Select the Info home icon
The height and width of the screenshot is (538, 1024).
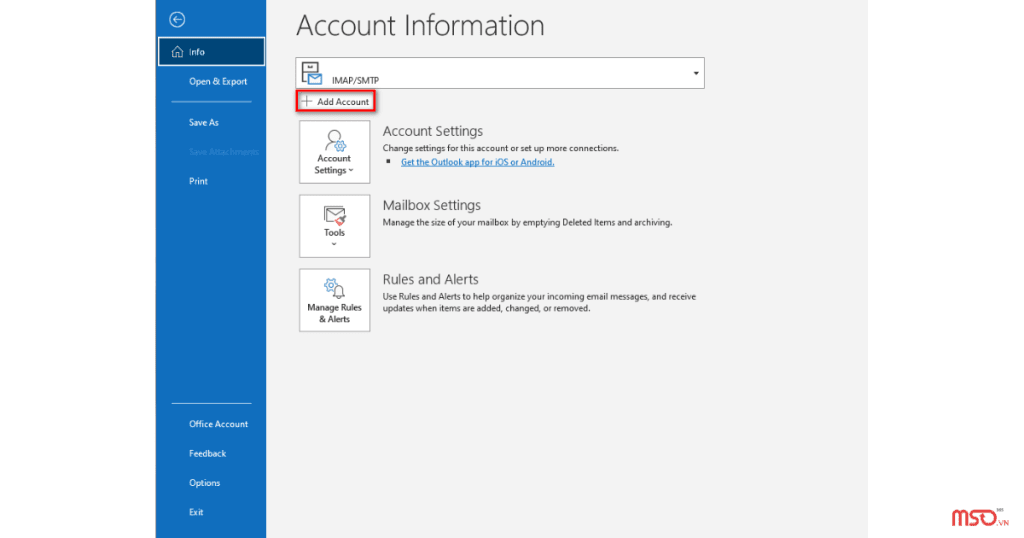(177, 52)
